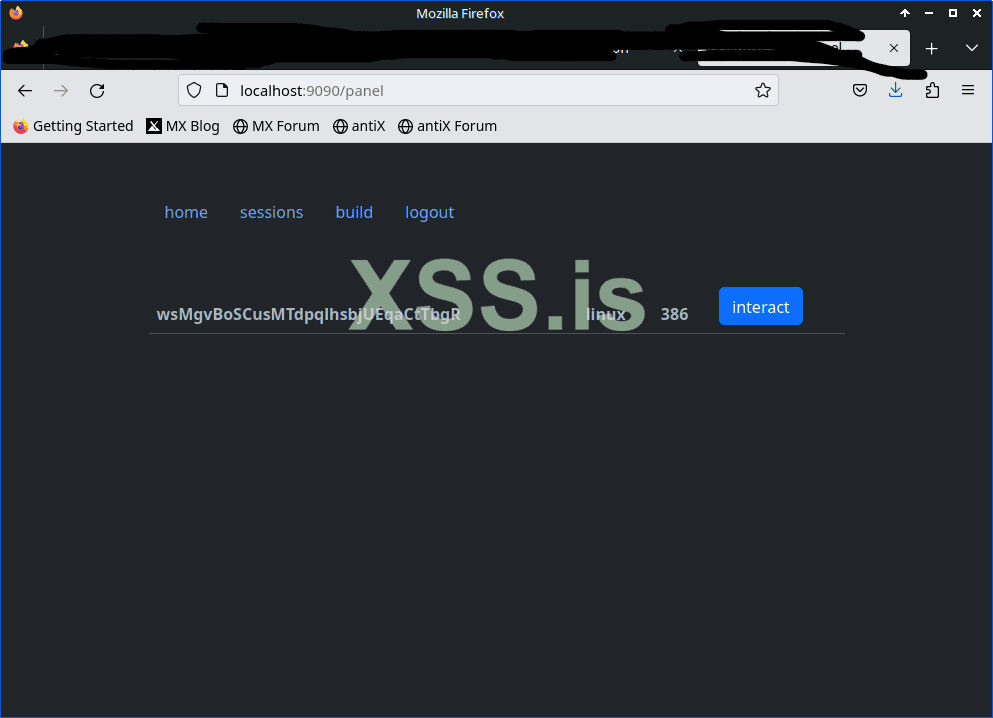Click the logout link

[429, 212]
